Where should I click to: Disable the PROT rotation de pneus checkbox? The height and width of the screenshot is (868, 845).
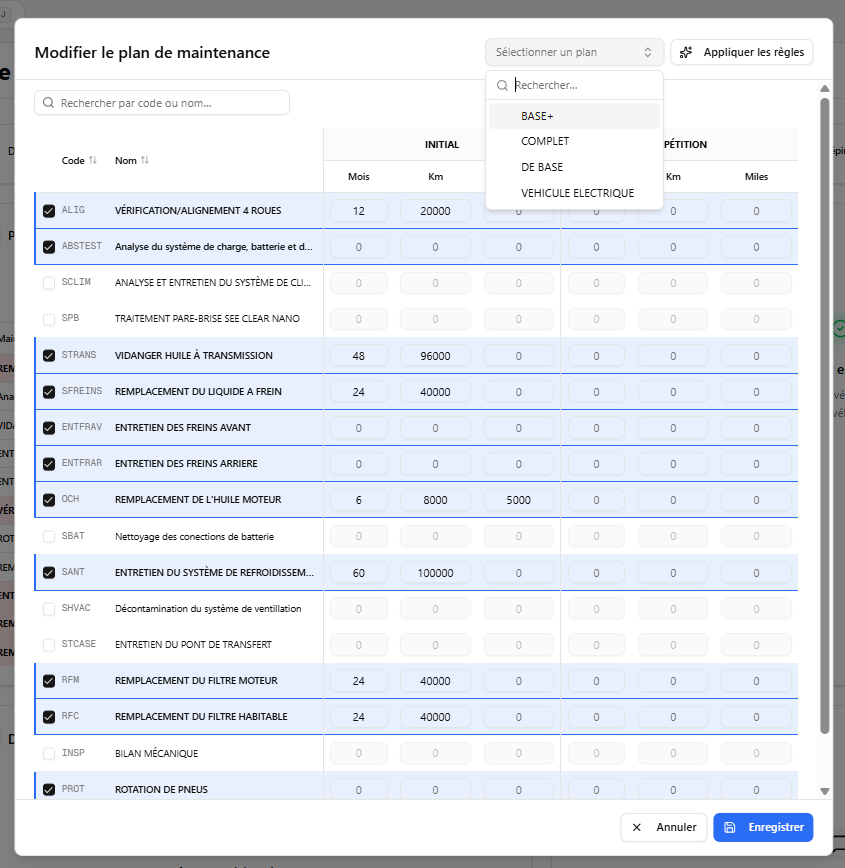click(48, 789)
